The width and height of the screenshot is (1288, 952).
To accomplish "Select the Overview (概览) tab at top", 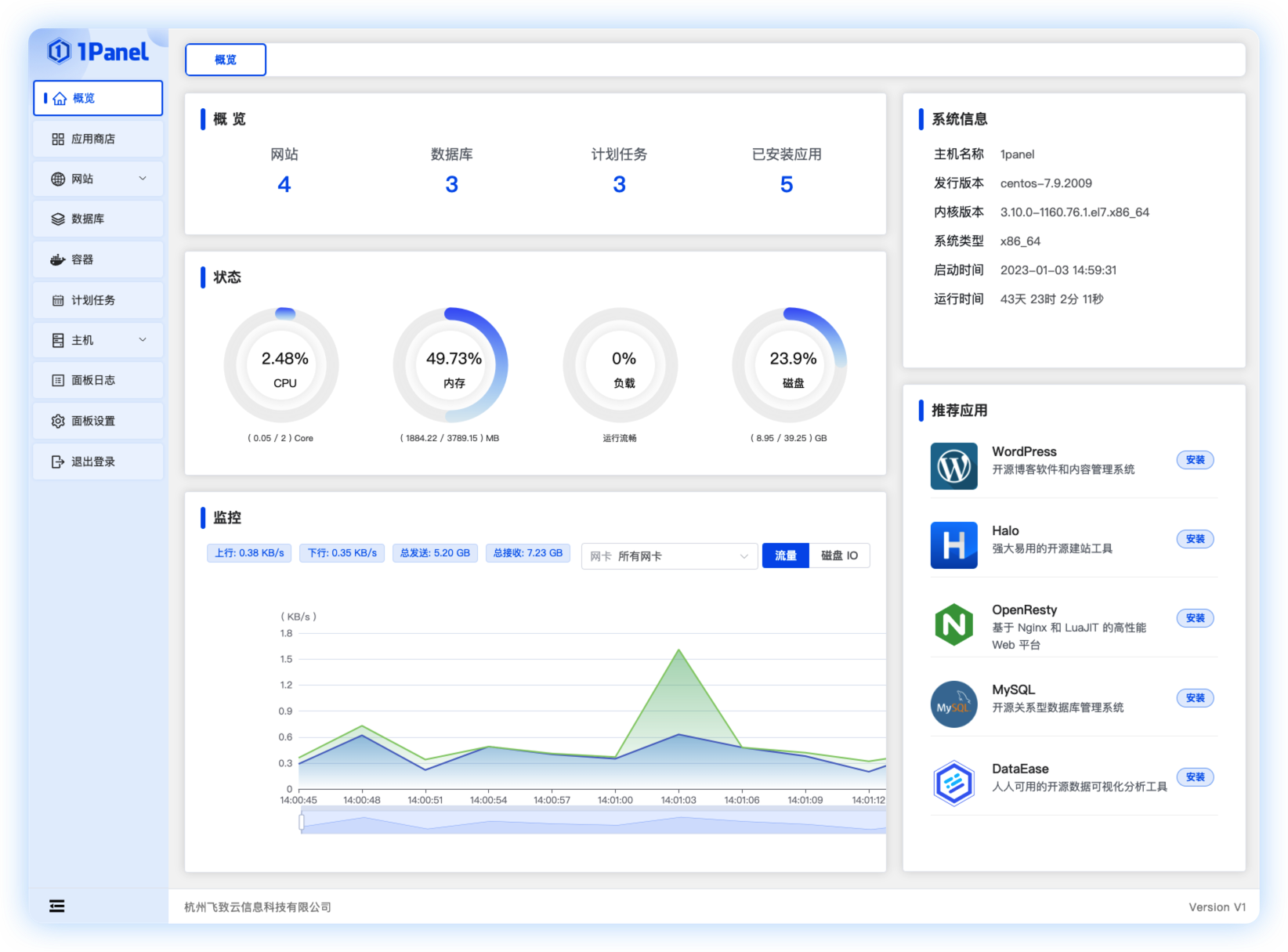I will [x=226, y=60].
